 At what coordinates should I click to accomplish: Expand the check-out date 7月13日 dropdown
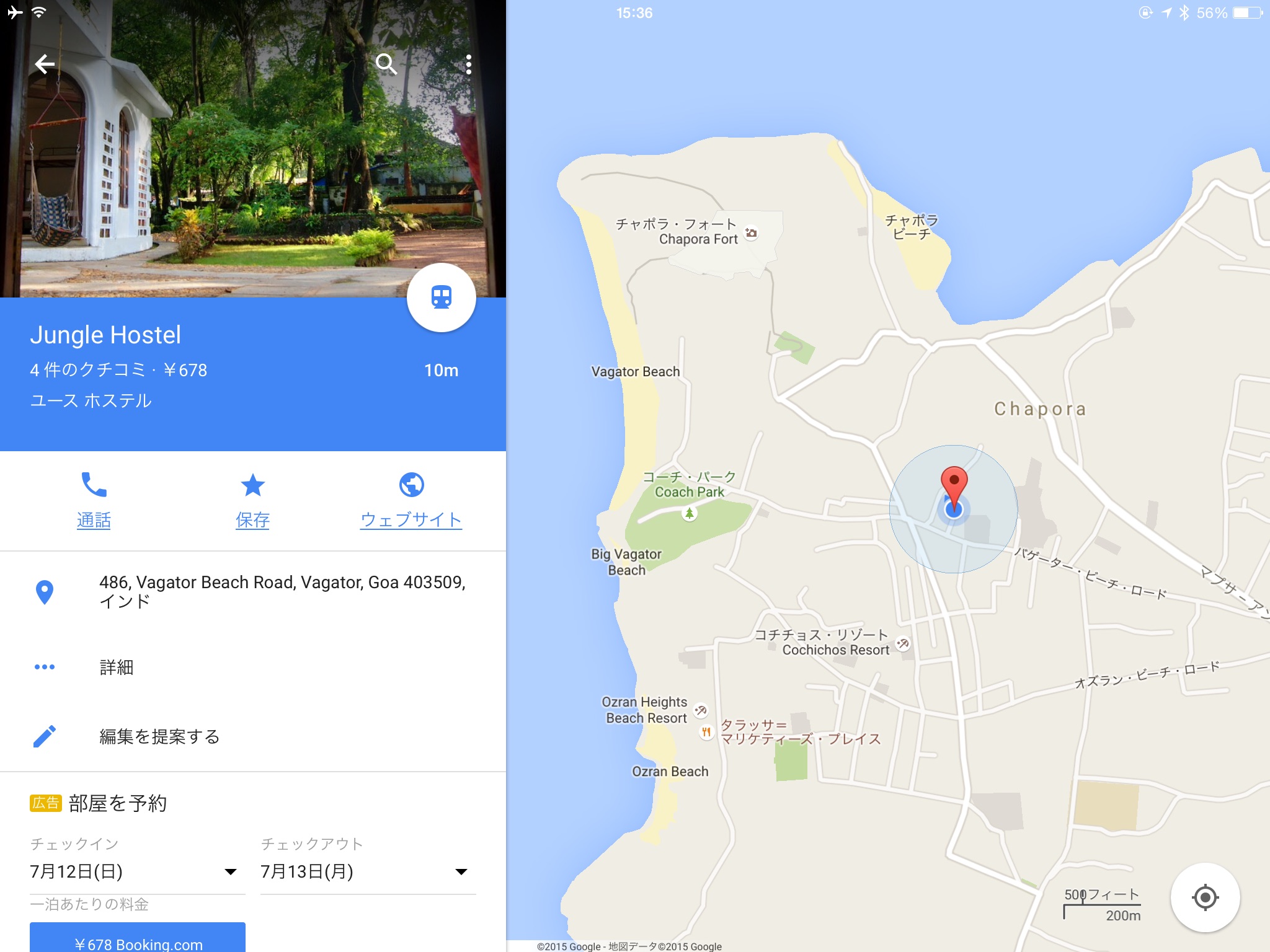coord(368,871)
